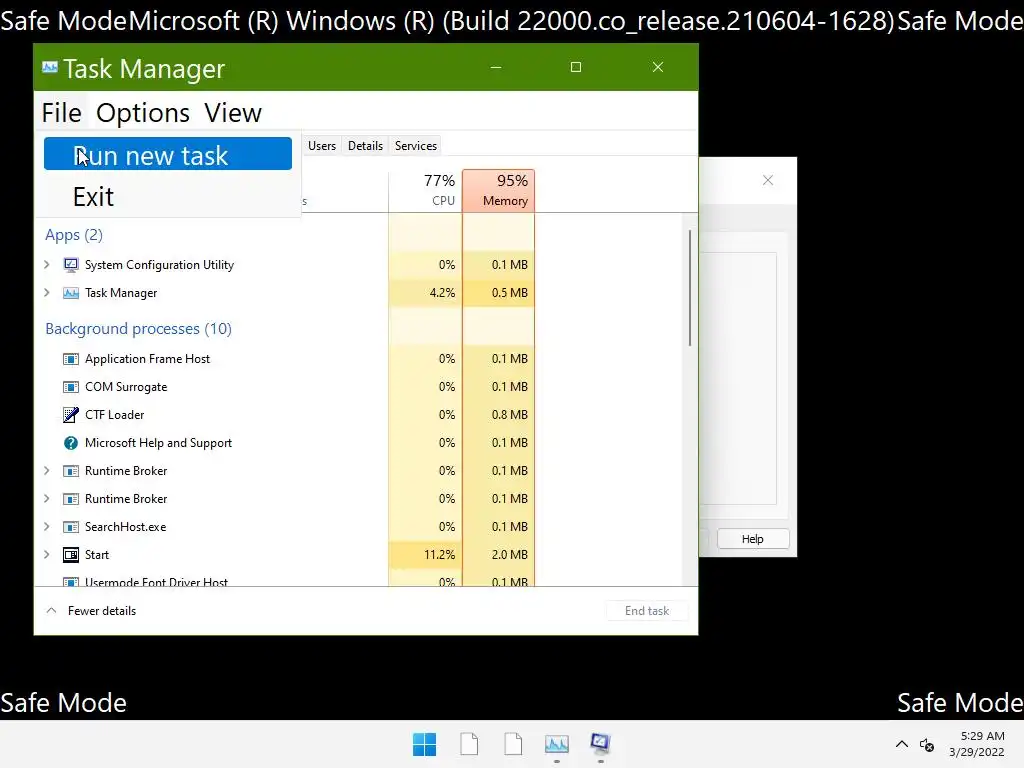Open the Windows Start button on taskbar

click(424, 744)
